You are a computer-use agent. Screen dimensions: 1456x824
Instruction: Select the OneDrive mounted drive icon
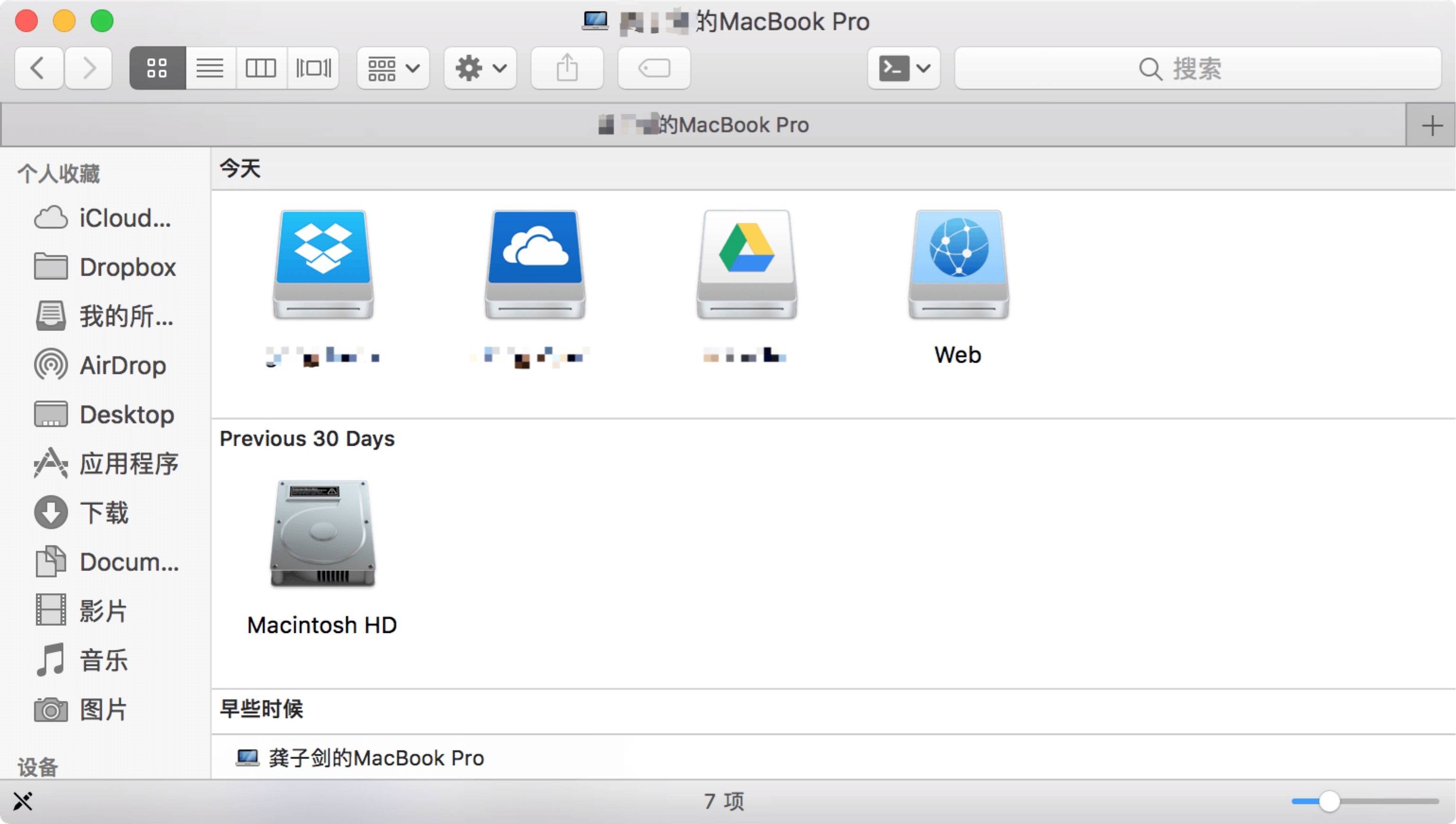535,264
